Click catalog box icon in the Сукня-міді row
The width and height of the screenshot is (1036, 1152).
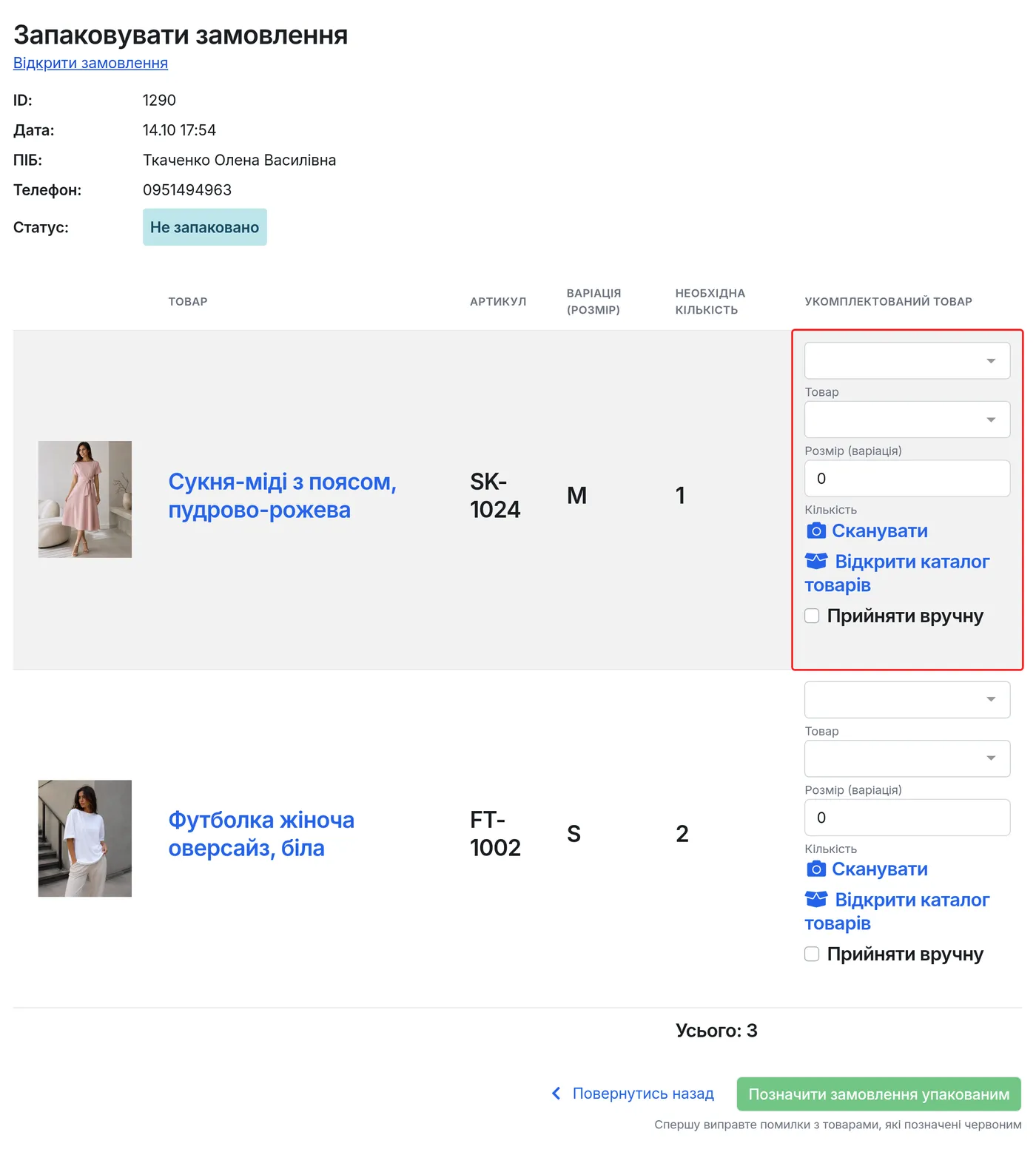[816, 562]
